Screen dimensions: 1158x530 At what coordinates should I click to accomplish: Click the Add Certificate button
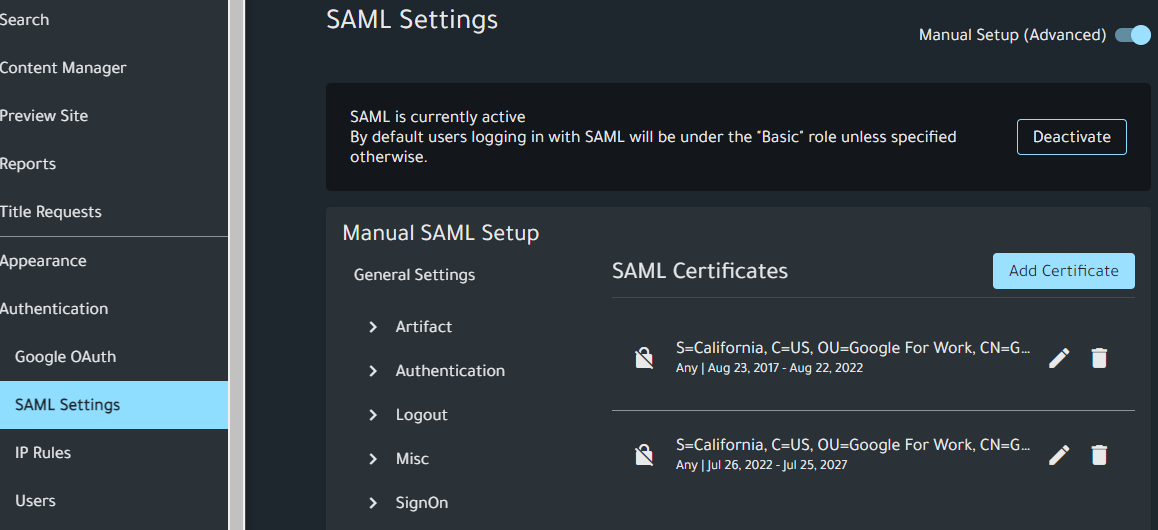click(1063, 271)
